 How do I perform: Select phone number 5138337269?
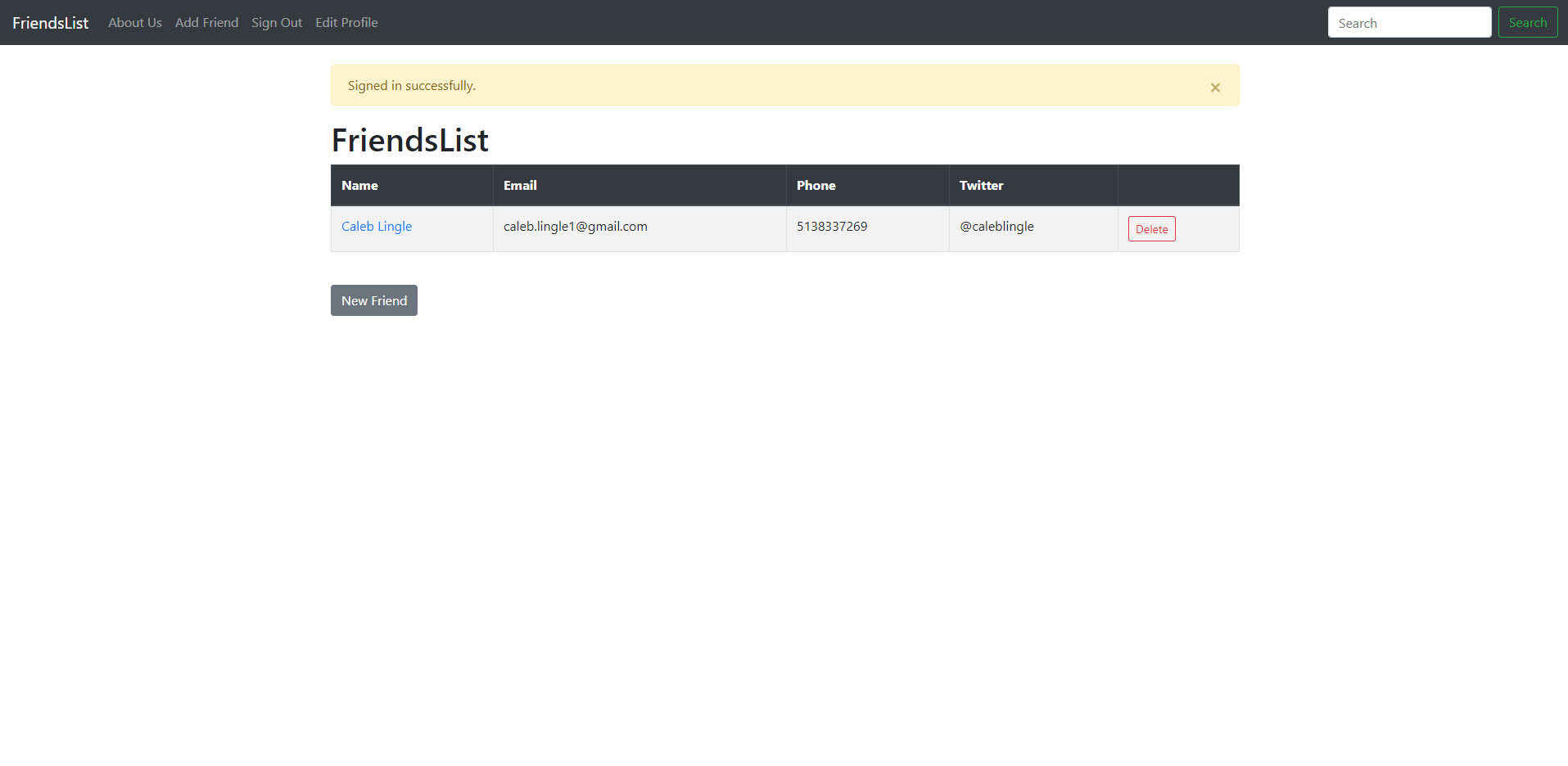pos(832,227)
